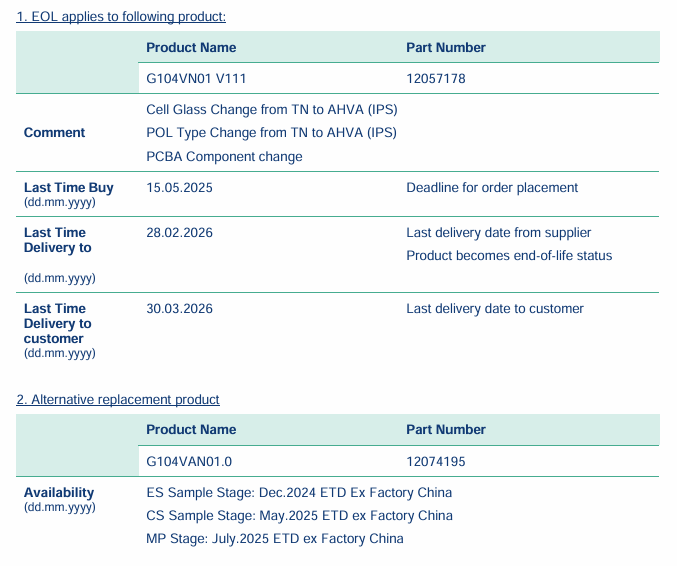Select the date 28.02.2026
The image size is (677, 566).
[x=180, y=233]
